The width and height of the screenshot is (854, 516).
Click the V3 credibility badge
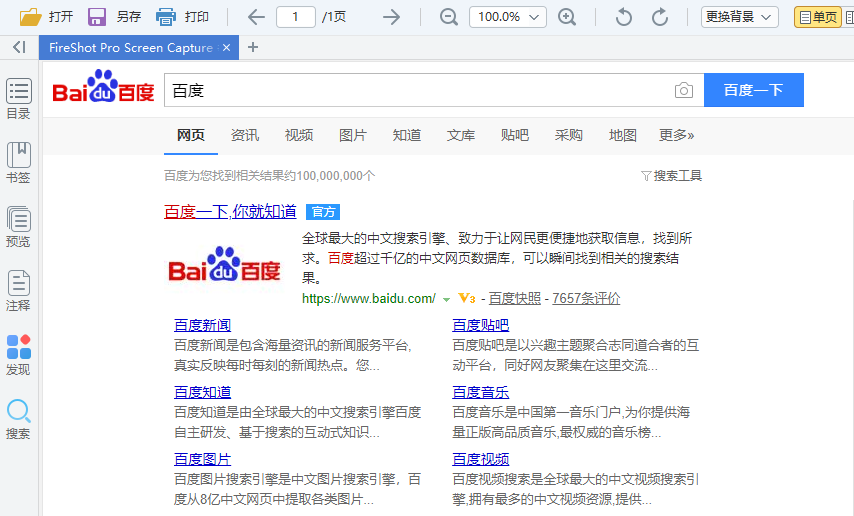pos(467,298)
